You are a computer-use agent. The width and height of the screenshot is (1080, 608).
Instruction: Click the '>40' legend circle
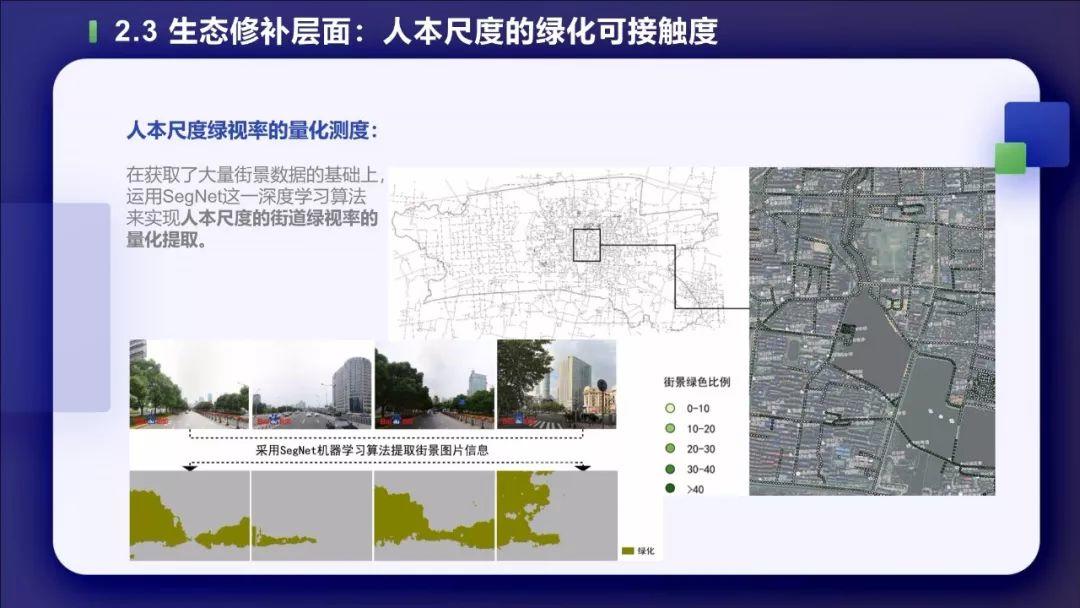point(670,489)
